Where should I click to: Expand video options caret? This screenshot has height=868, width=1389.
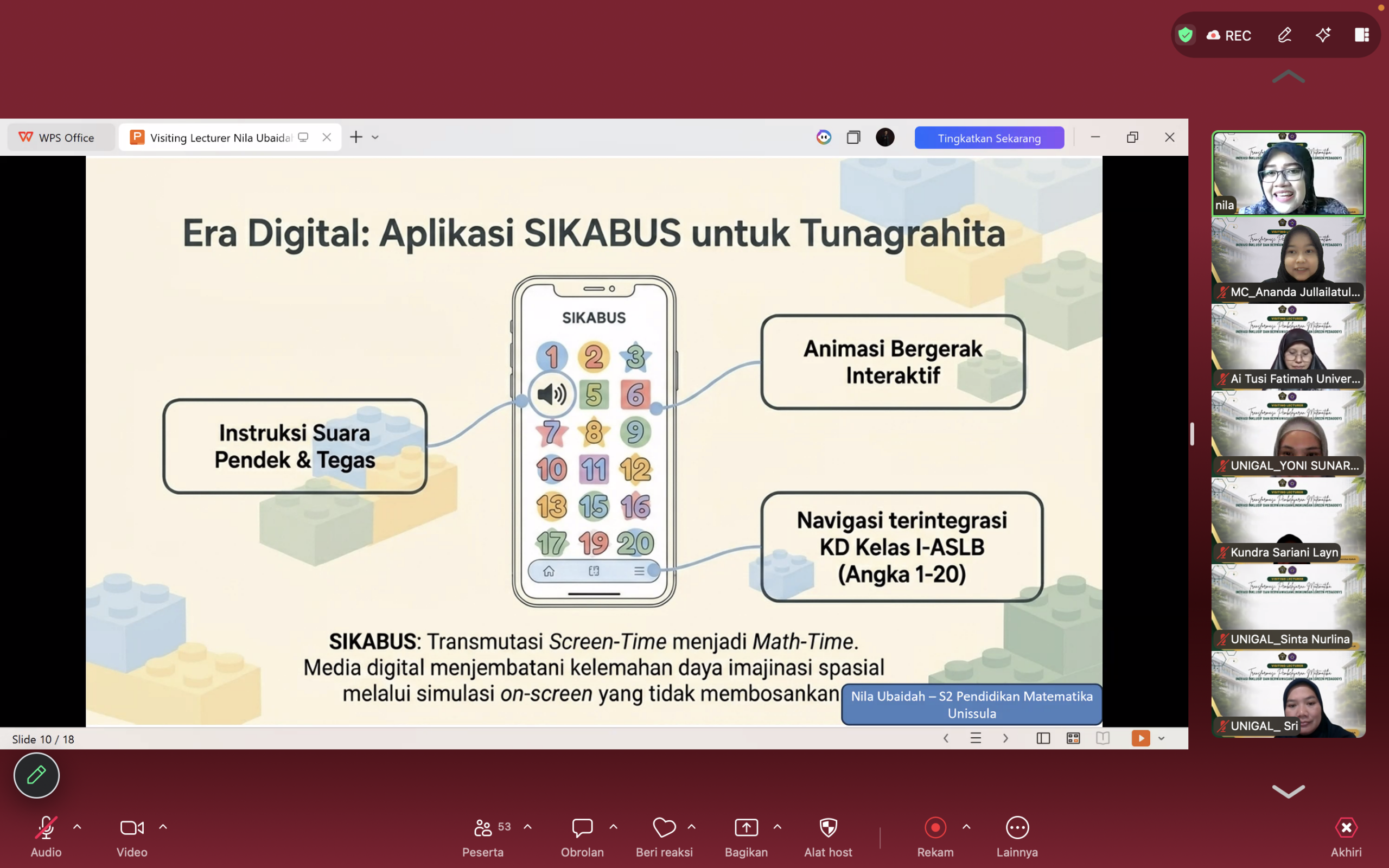[x=163, y=827]
